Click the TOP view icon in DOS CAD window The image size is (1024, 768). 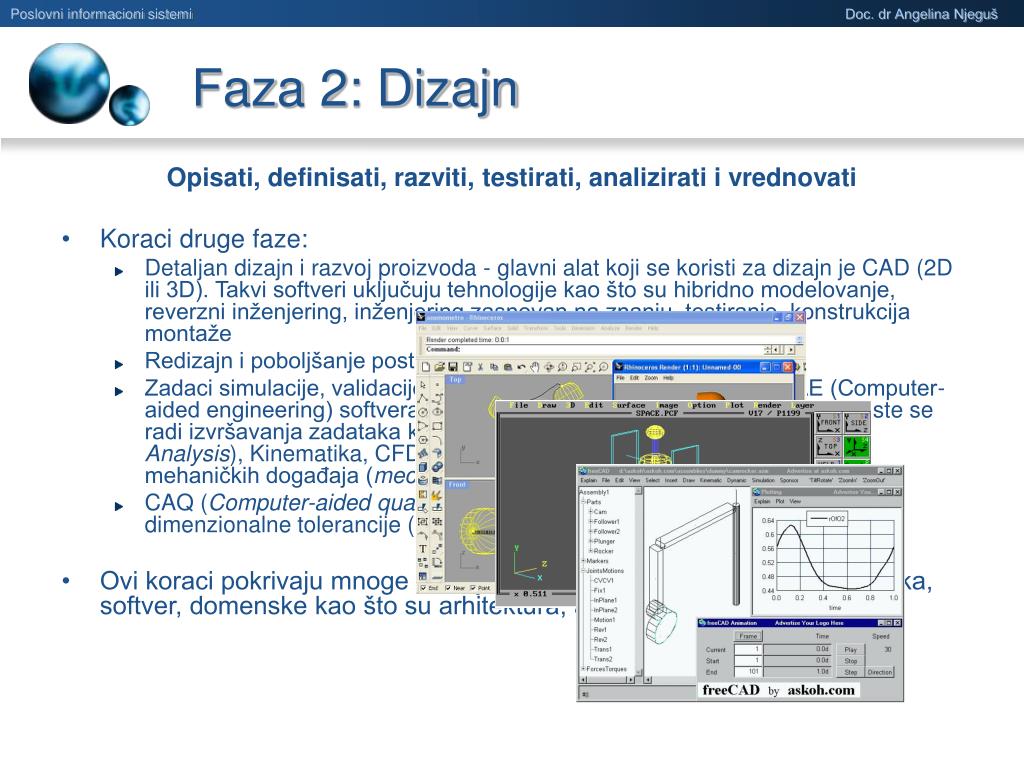[x=829, y=447]
